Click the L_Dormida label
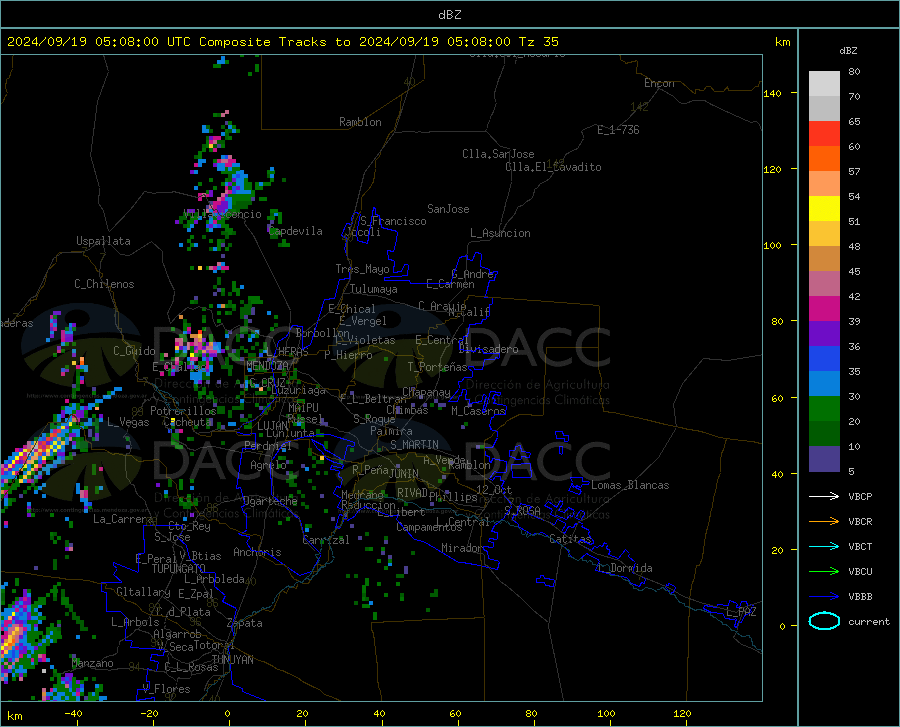This screenshot has width=900, height=727. (624, 568)
